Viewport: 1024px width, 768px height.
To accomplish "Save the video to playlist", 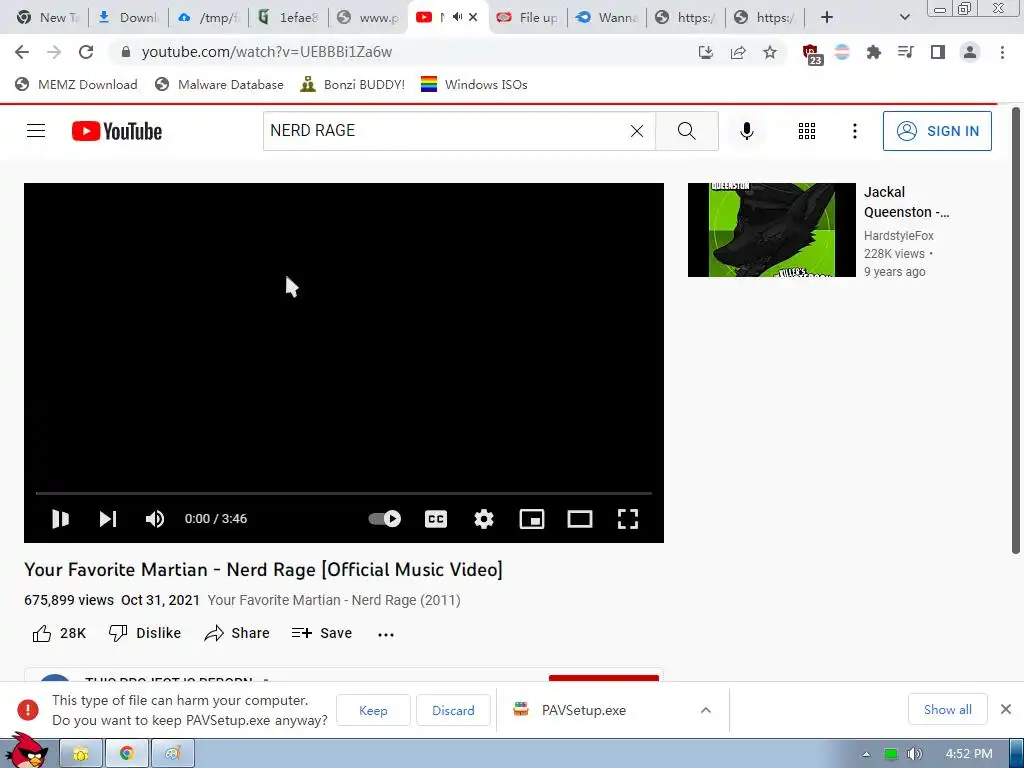I will pos(321,633).
